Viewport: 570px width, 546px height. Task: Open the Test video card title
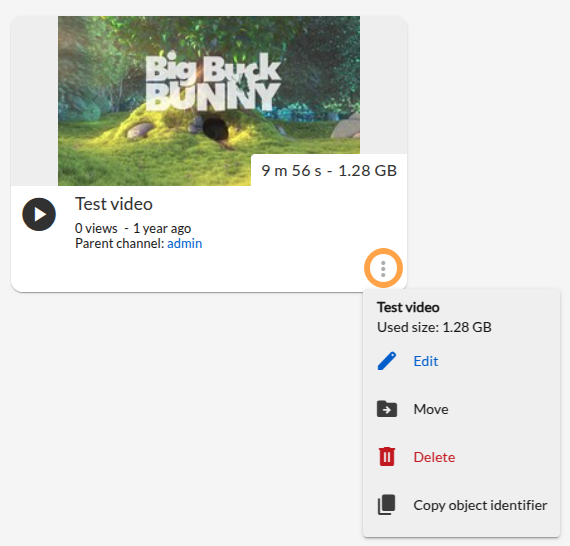(114, 204)
